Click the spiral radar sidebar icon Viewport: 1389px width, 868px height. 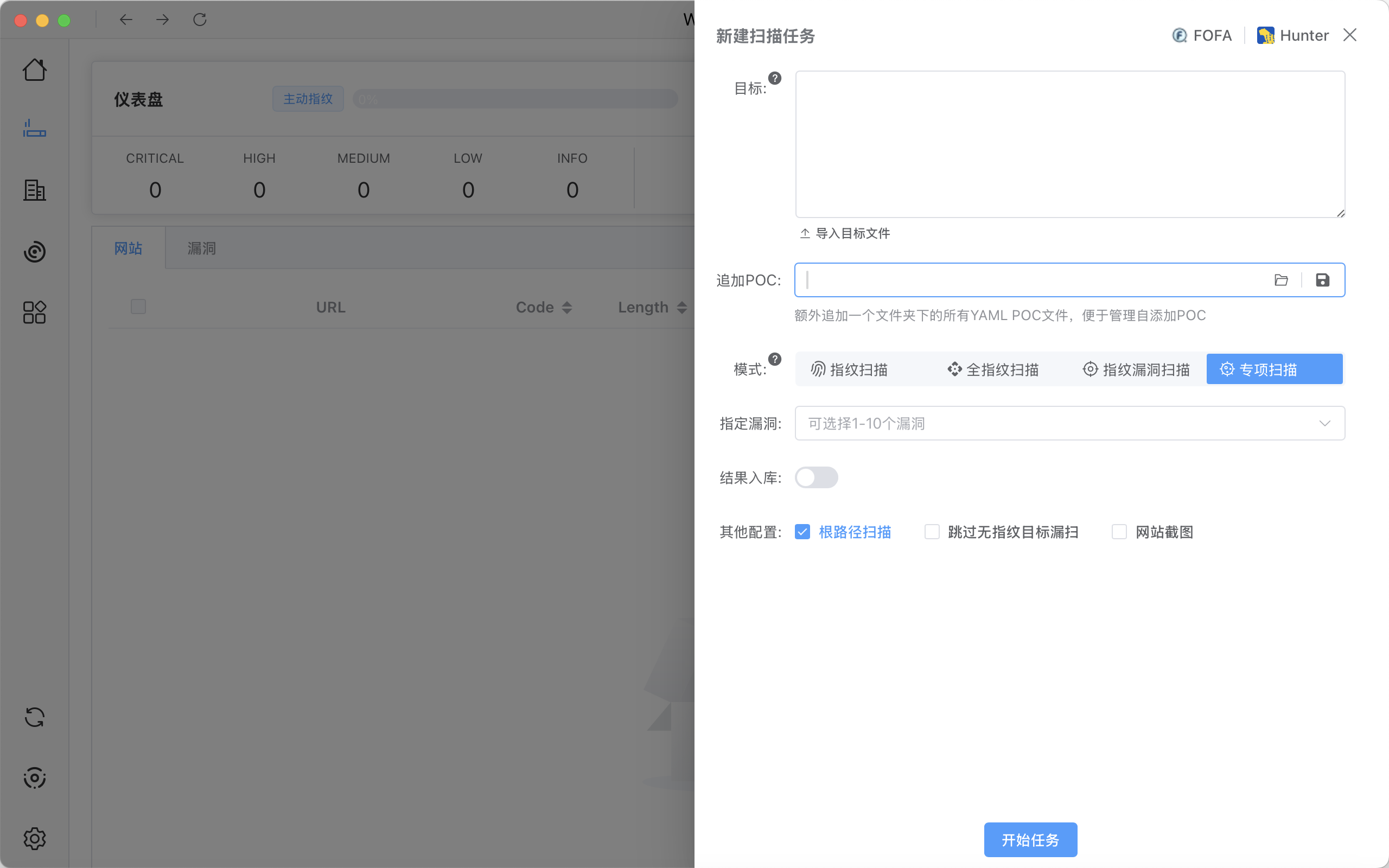[x=34, y=251]
